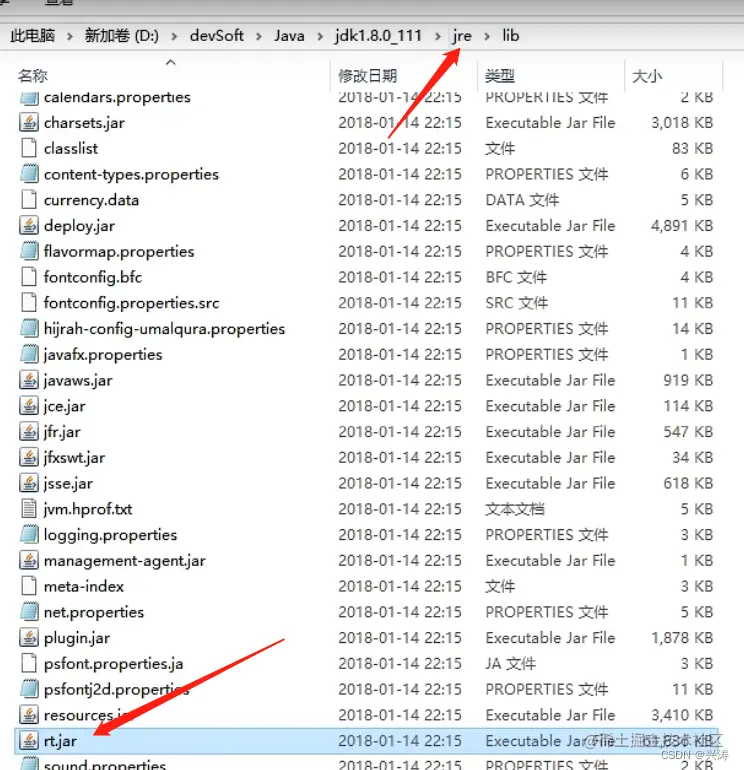
Task: Expand the chevron after 此电脑 in address bar
Action: tap(70, 36)
